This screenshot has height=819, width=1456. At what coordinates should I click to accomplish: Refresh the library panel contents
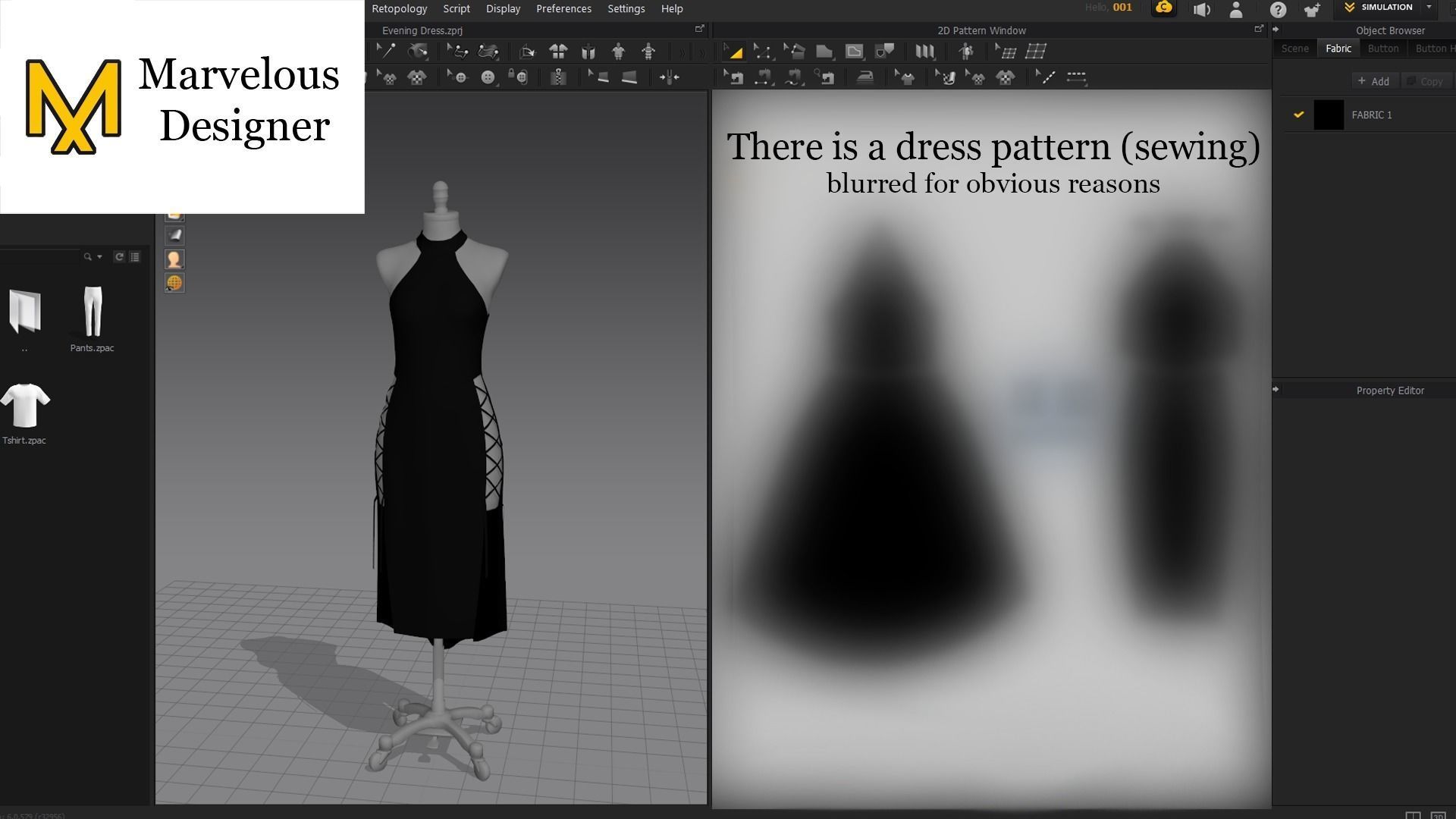pyautogui.click(x=120, y=256)
